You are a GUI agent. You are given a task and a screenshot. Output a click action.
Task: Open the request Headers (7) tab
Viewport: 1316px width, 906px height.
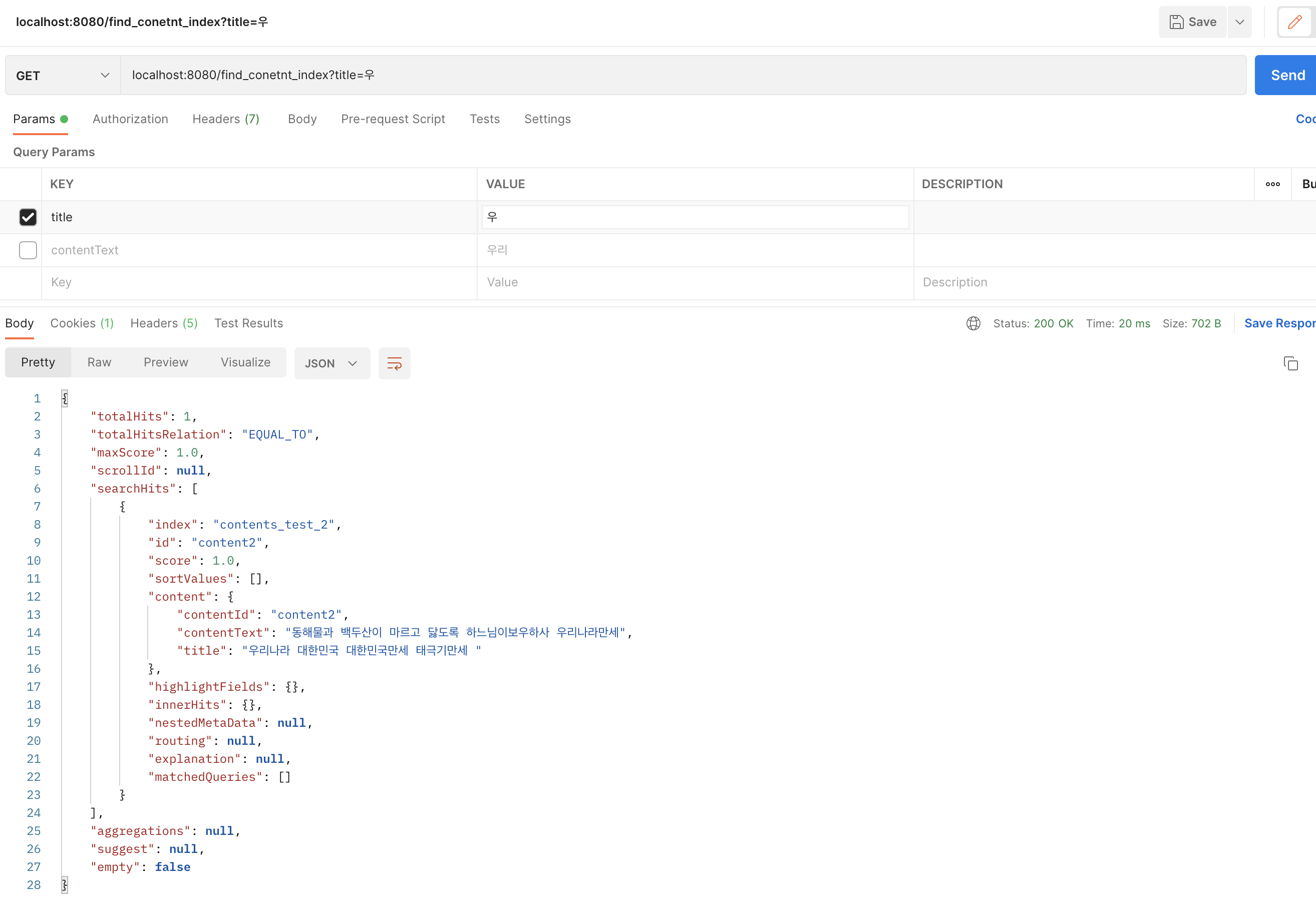click(225, 119)
